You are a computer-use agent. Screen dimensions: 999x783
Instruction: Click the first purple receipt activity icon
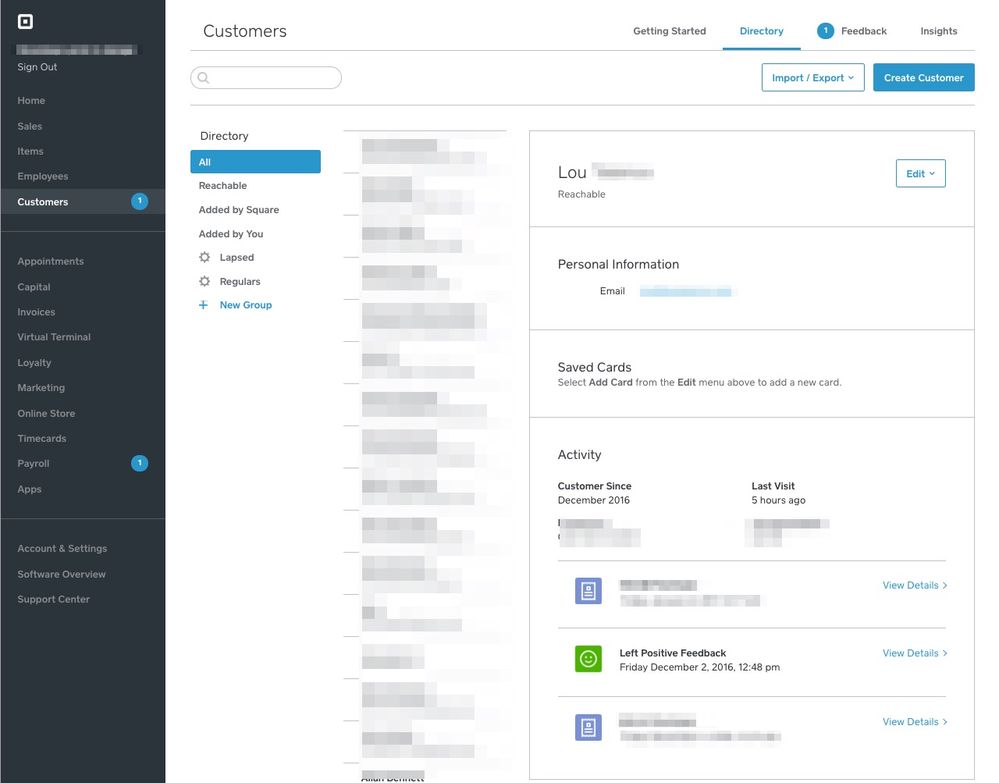click(588, 591)
